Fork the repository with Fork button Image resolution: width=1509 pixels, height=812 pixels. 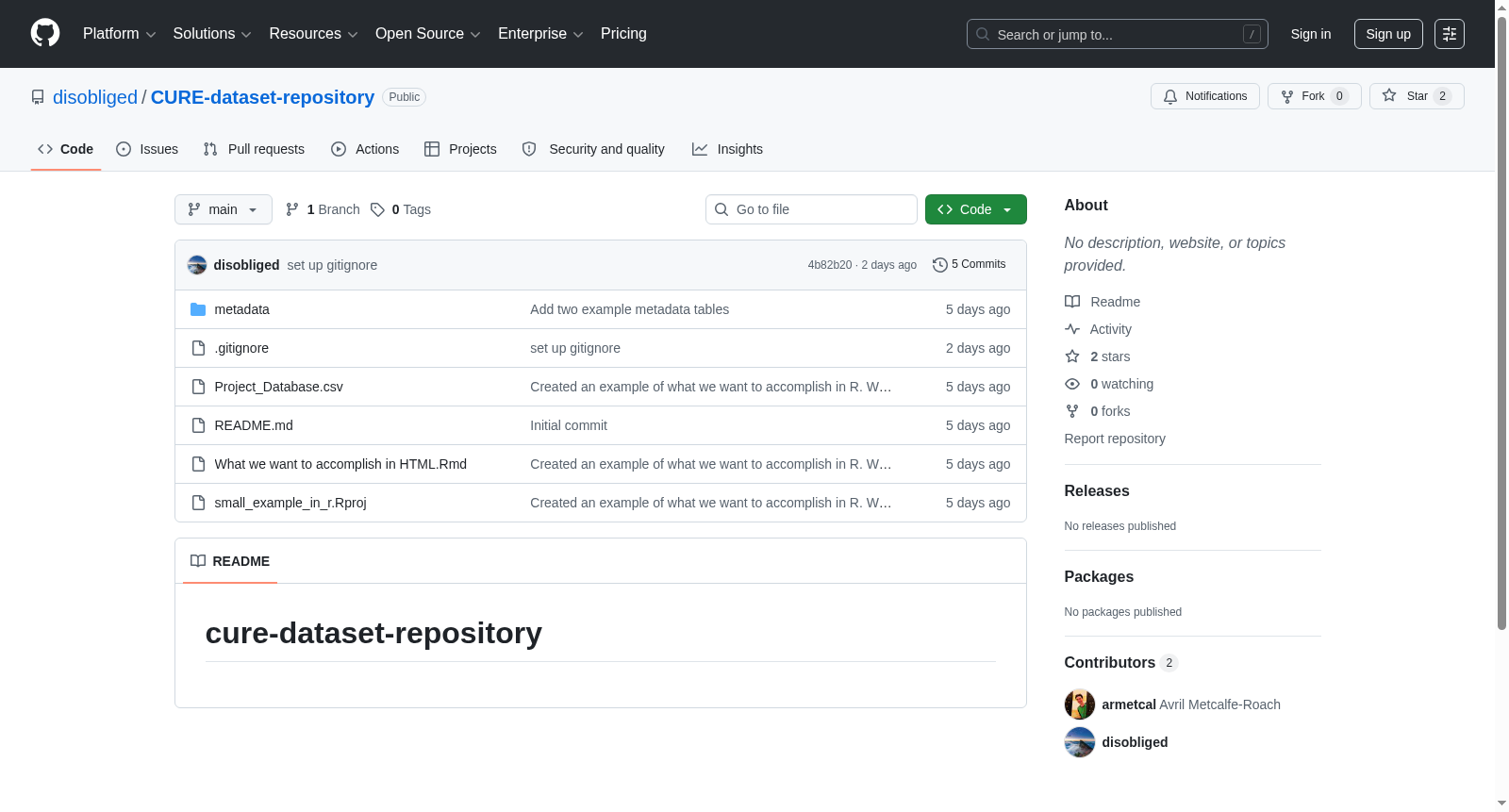tap(1315, 96)
